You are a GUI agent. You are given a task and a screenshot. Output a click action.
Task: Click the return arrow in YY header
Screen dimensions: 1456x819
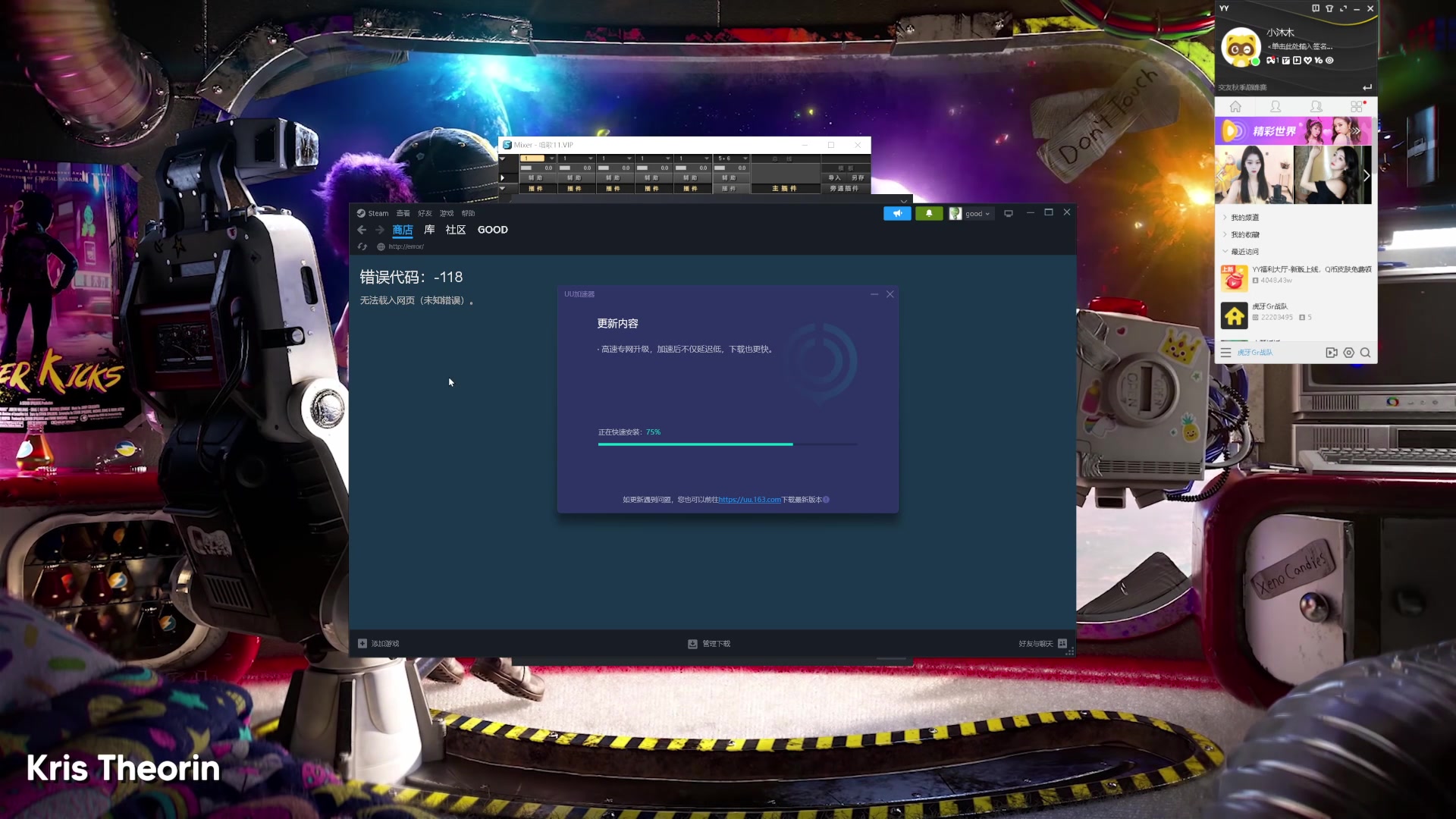tap(1367, 87)
